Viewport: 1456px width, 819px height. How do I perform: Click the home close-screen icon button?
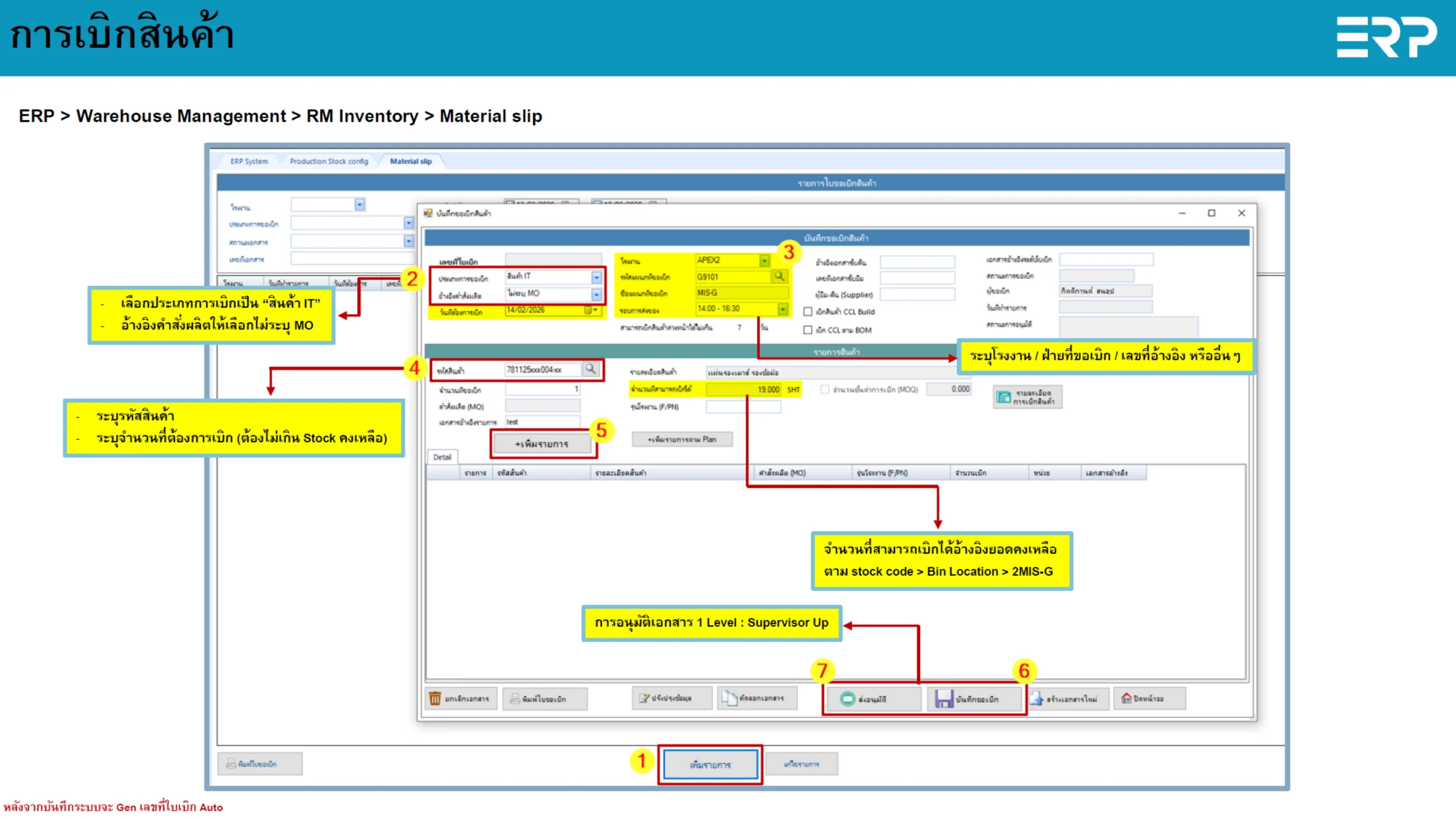1126,698
